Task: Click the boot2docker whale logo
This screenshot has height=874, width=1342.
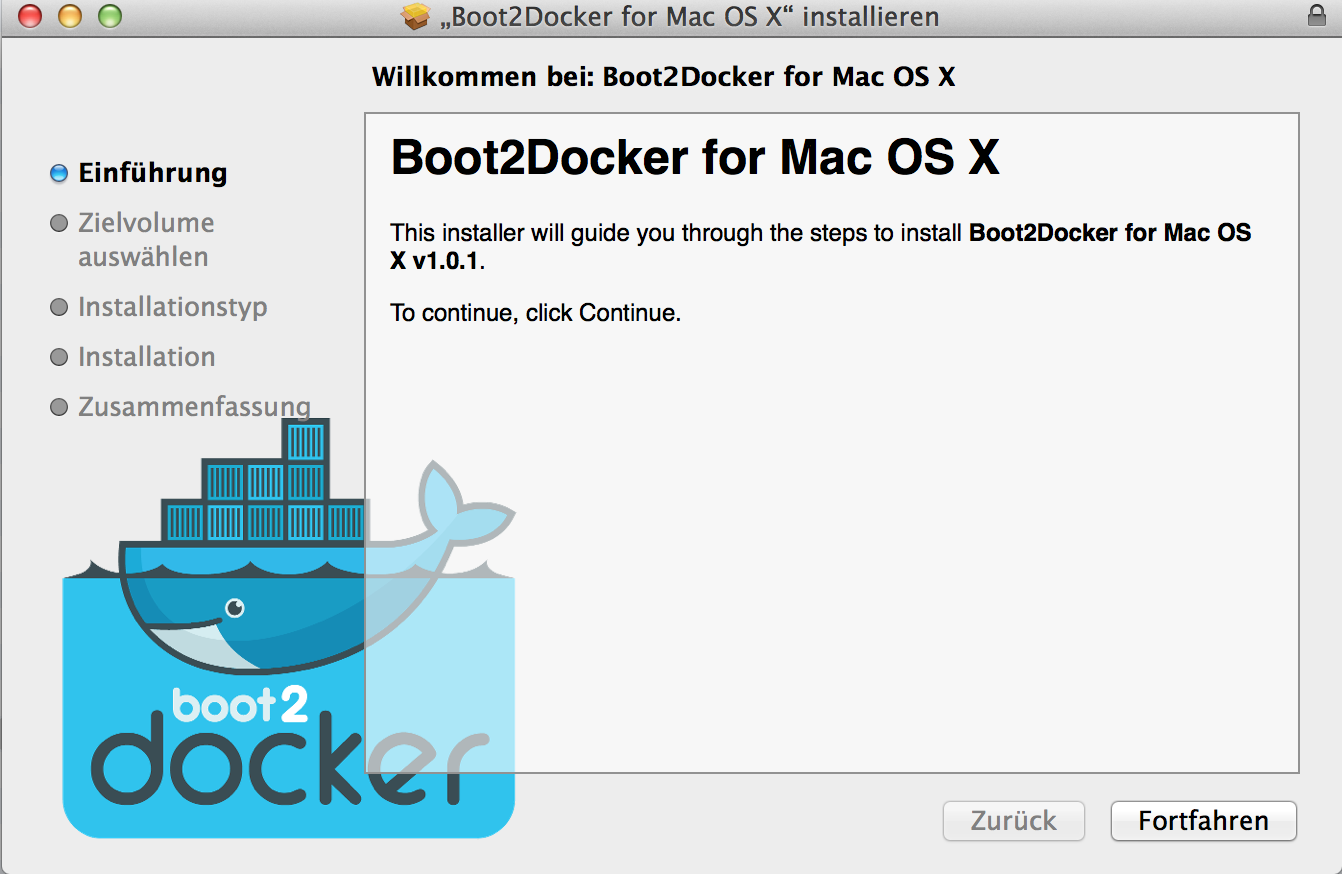Action: pos(288,628)
